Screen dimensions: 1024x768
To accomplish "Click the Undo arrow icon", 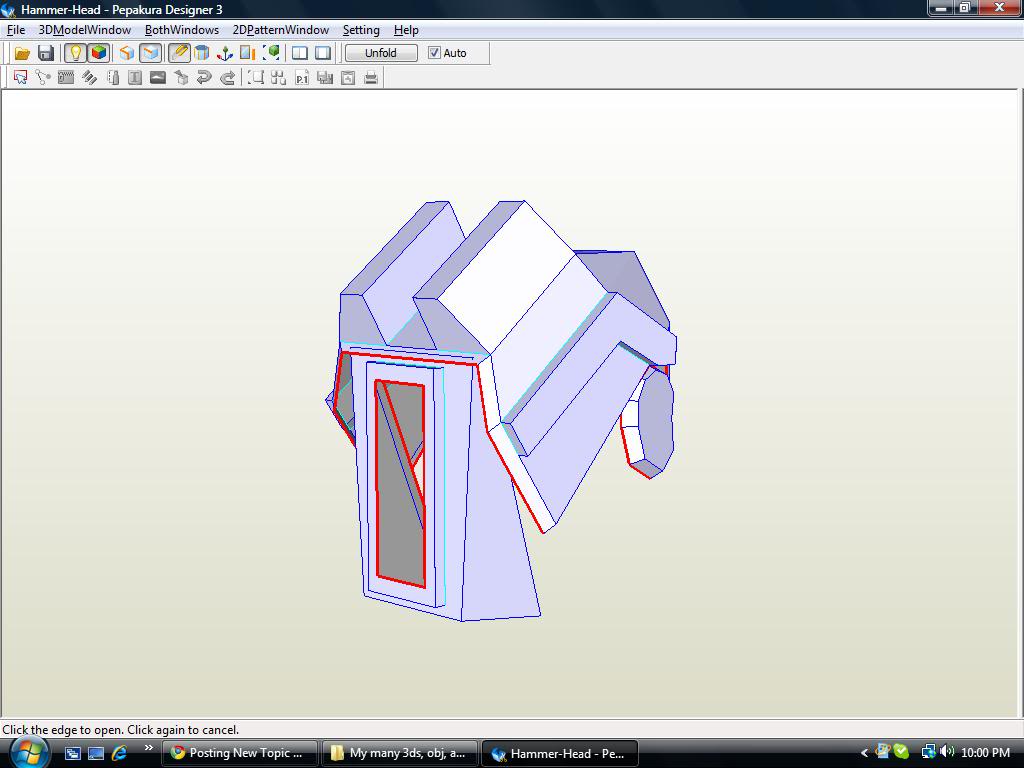I will 204,78.
